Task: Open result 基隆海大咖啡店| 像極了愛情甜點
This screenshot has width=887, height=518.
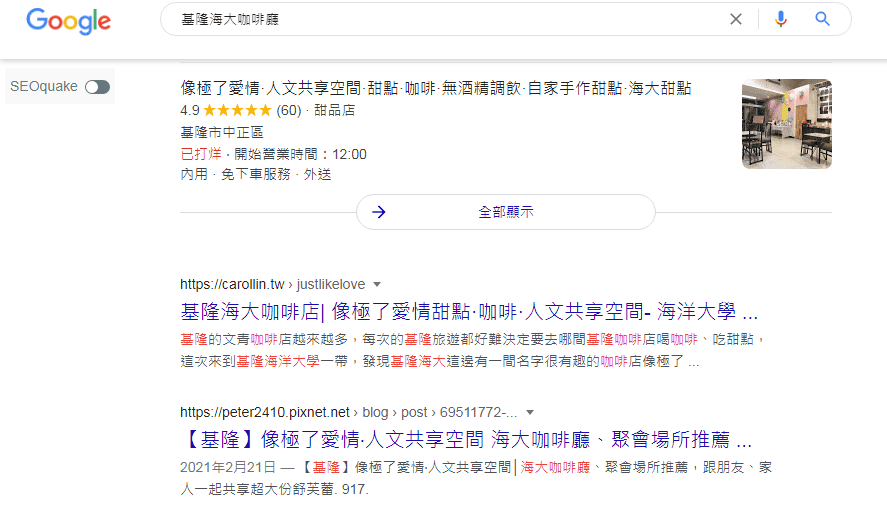Action: click(469, 312)
